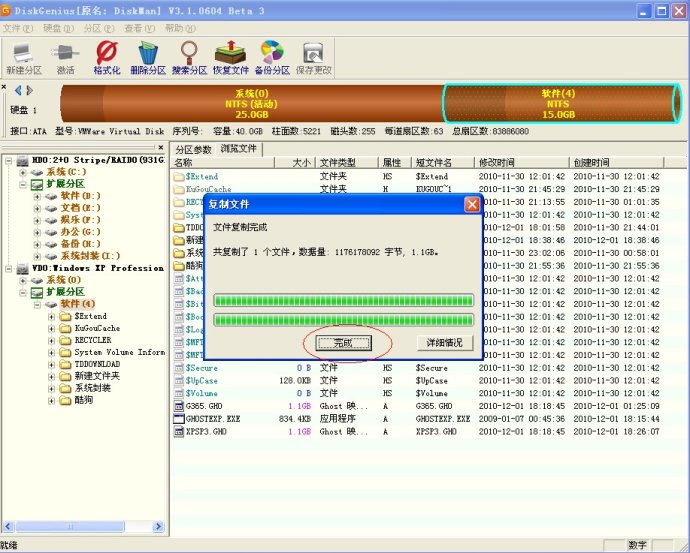690x553 pixels.
Task: Sort file list by 名称 column
Action: (223, 163)
